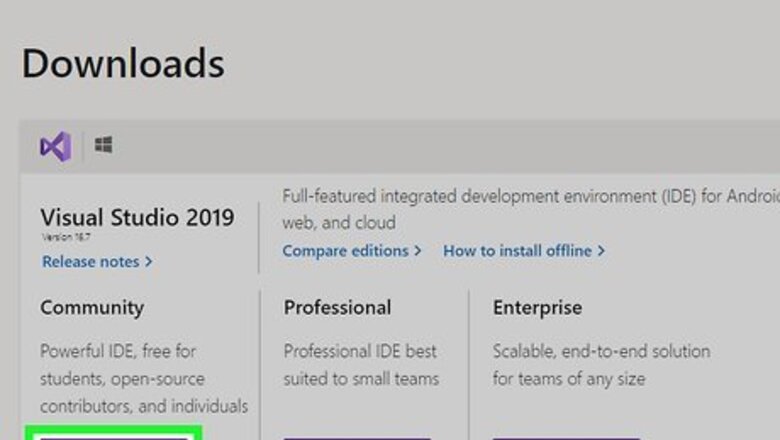Click the Professional edition heading
Viewport: 780px width, 440px height.
coord(337,308)
